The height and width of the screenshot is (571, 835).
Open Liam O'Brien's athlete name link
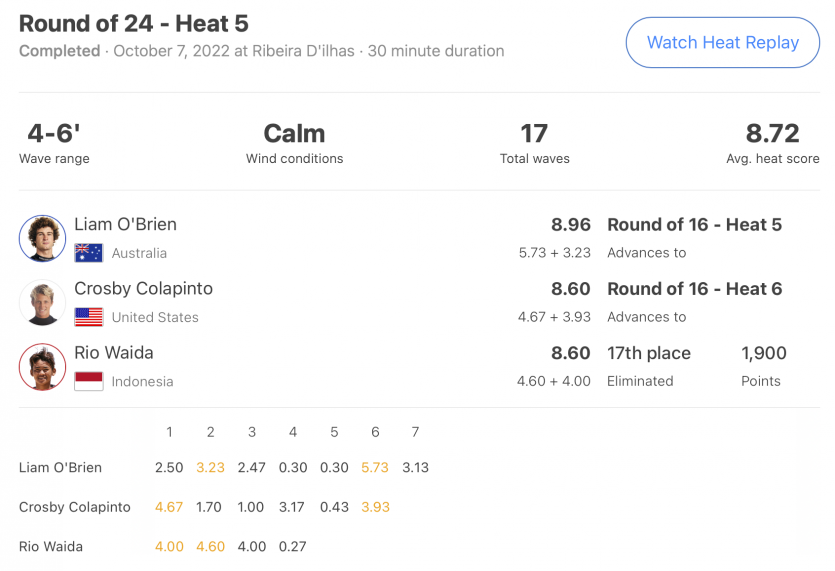click(x=125, y=225)
